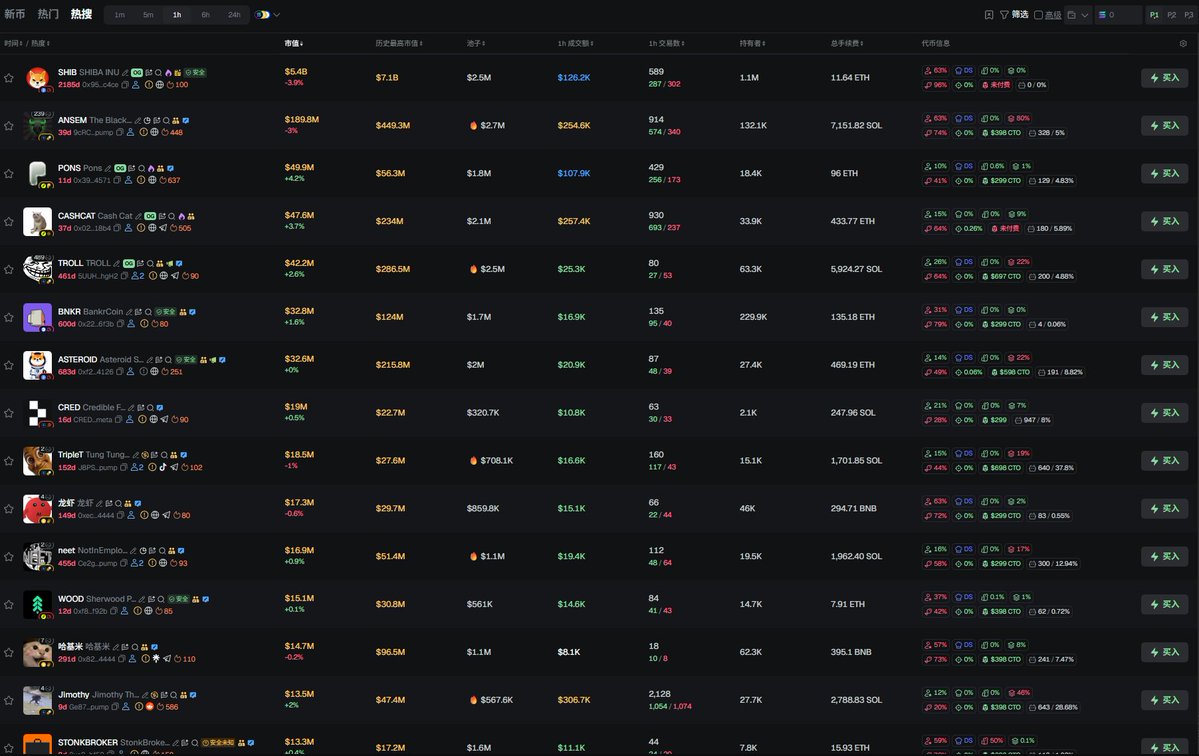The width and height of the screenshot is (1199, 756).
Task: Choose the 1m timeframe
Action: point(120,15)
